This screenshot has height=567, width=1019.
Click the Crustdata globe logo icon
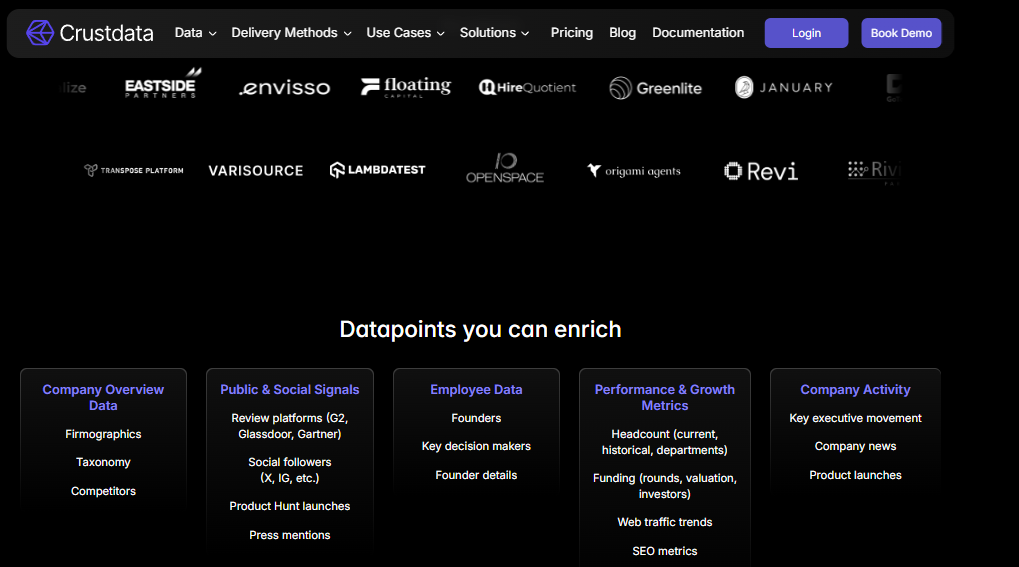[40, 33]
